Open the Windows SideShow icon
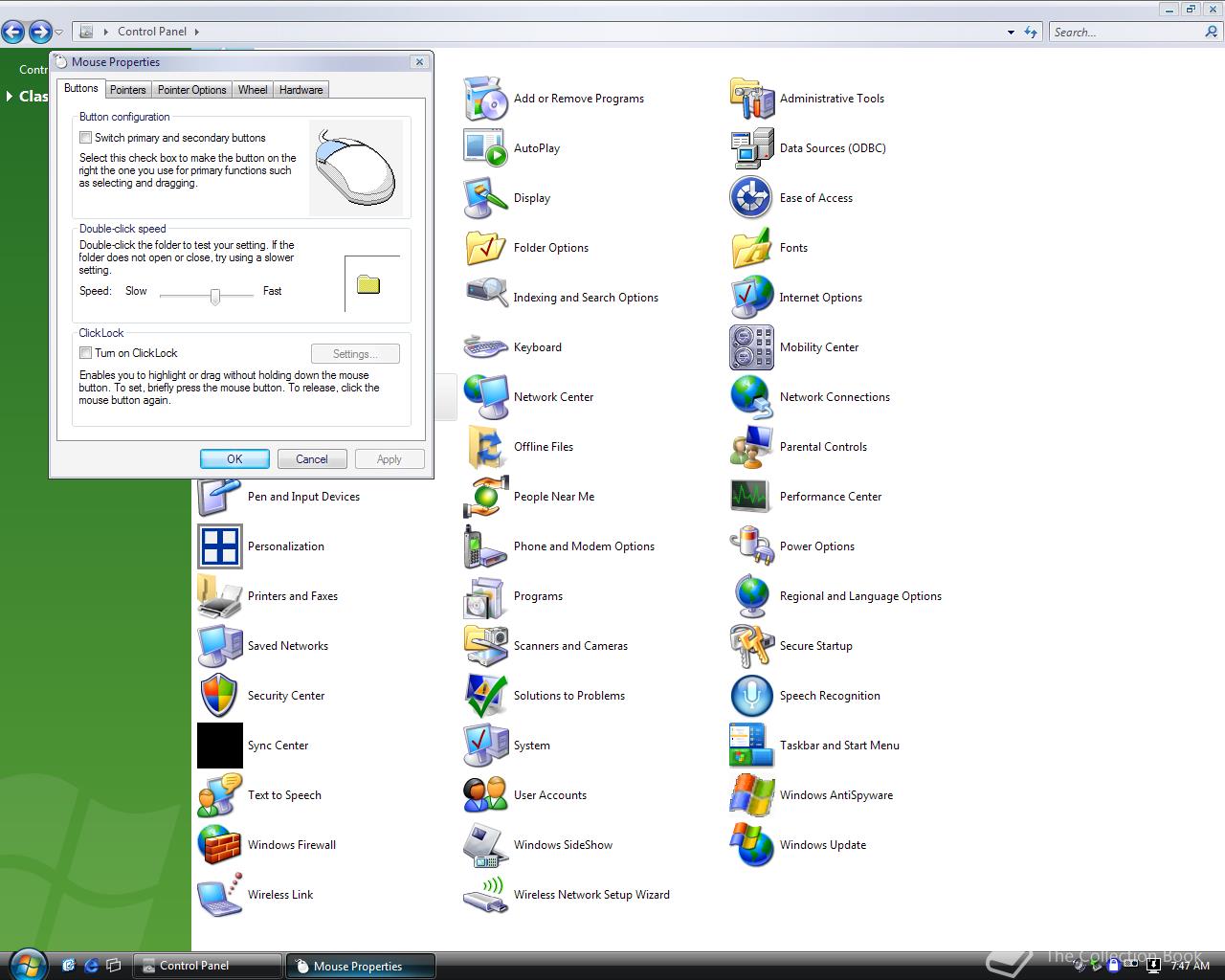The width and height of the screenshot is (1225, 980). [x=486, y=845]
